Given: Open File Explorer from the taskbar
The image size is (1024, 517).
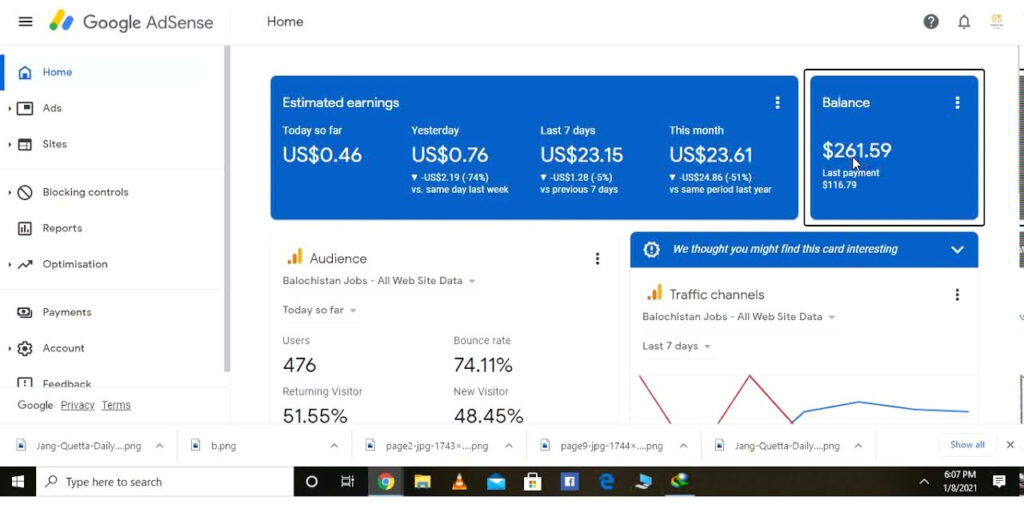Looking at the screenshot, I should pyautogui.click(x=423, y=482).
